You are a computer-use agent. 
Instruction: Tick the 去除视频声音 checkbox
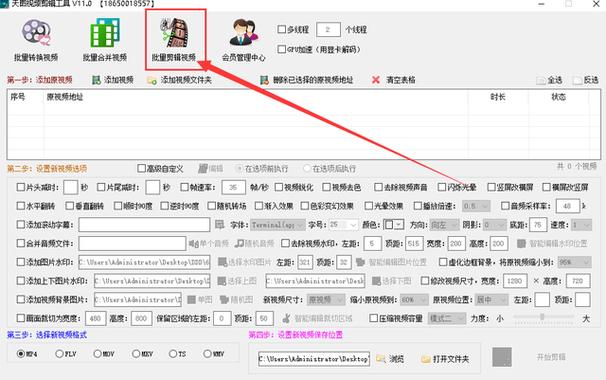[378, 187]
